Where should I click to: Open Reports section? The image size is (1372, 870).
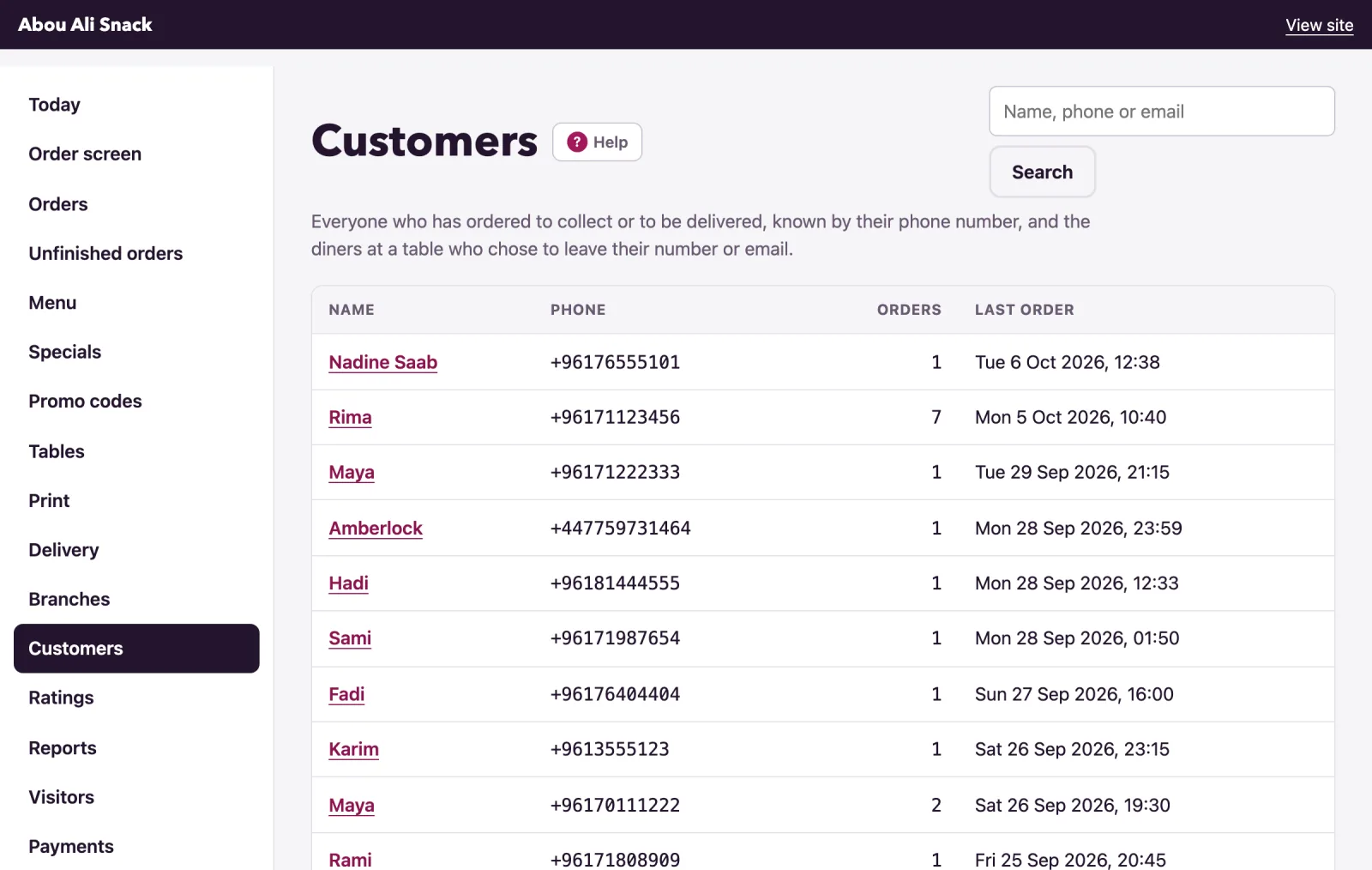[63, 748]
